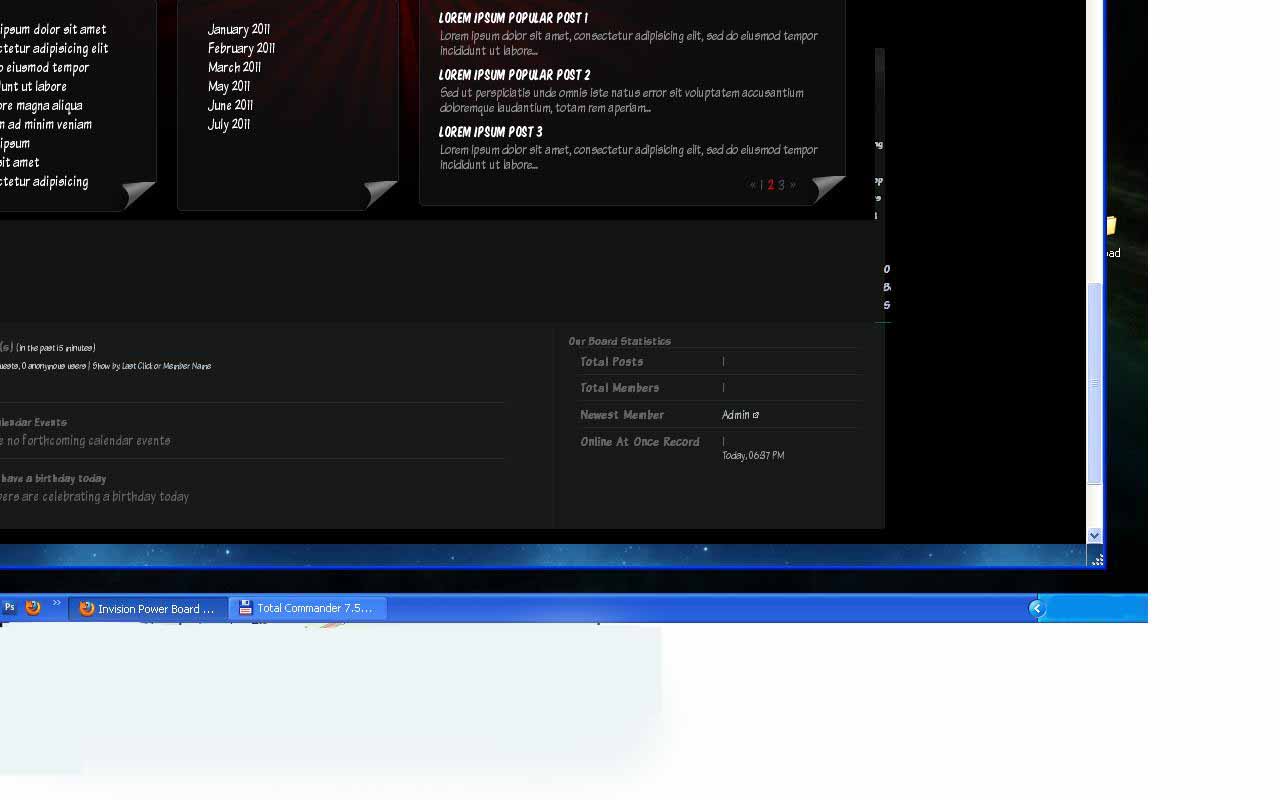Go to page 1 of popular posts
The image size is (1280, 800).
pyautogui.click(x=761, y=185)
